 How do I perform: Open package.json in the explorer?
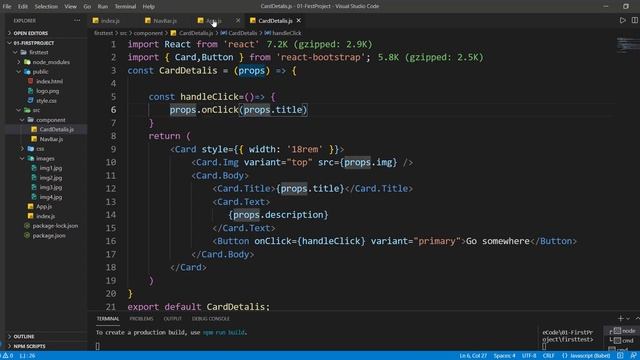click(49, 236)
